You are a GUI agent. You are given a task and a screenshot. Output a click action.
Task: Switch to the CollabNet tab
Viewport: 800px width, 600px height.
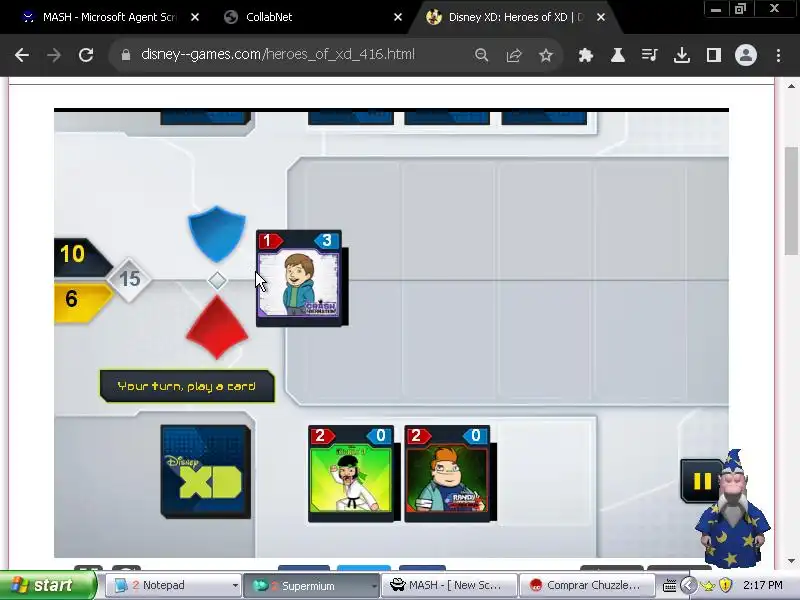(x=269, y=17)
